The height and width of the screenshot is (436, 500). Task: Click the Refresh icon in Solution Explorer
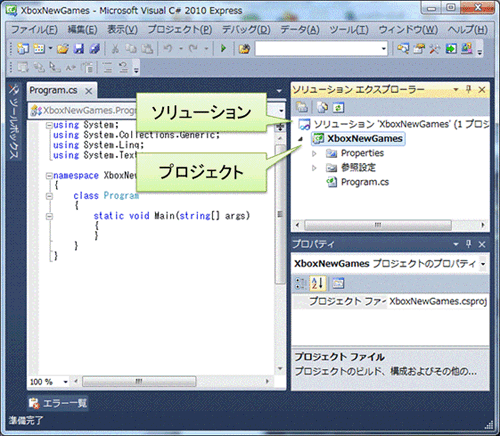click(x=338, y=107)
